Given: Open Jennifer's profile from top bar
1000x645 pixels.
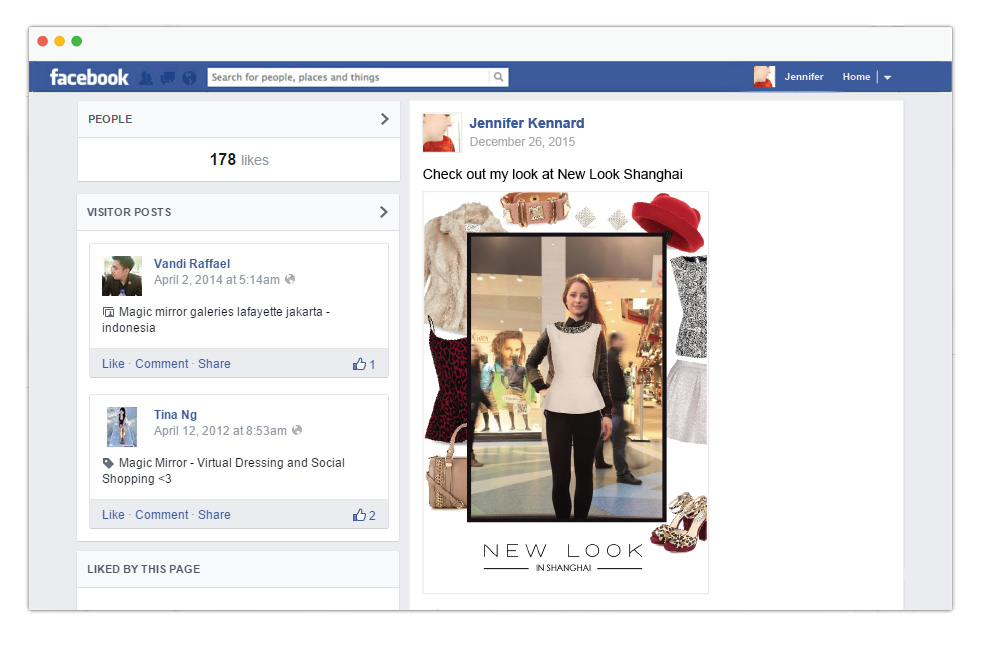Looking at the screenshot, I should [x=804, y=77].
